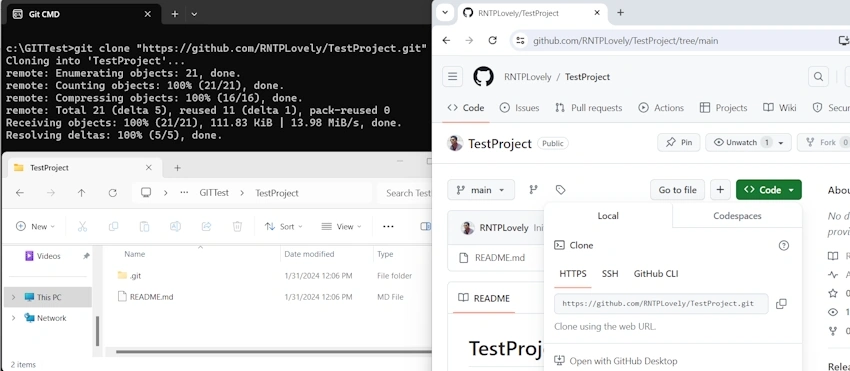The width and height of the screenshot is (850, 371).
Task: Open the Wiki tab
Action: coord(780,107)
